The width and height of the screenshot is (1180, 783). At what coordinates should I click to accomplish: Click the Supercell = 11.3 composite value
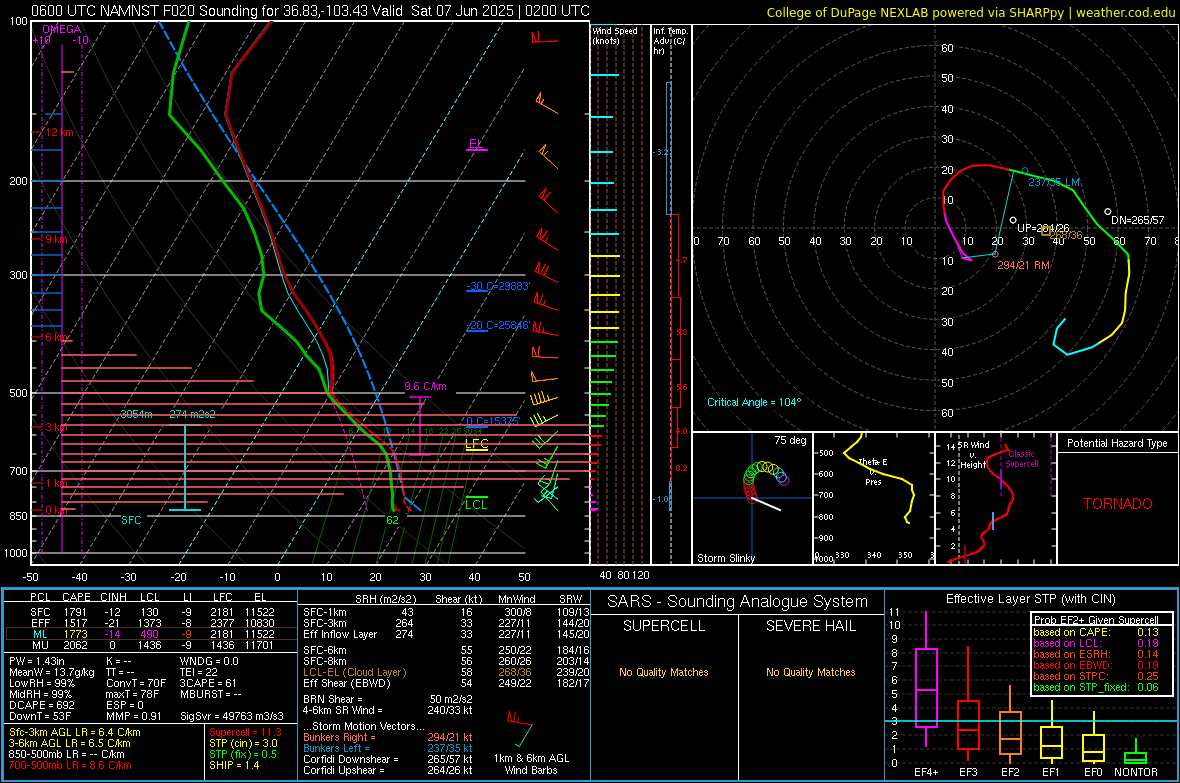(245, 732)
